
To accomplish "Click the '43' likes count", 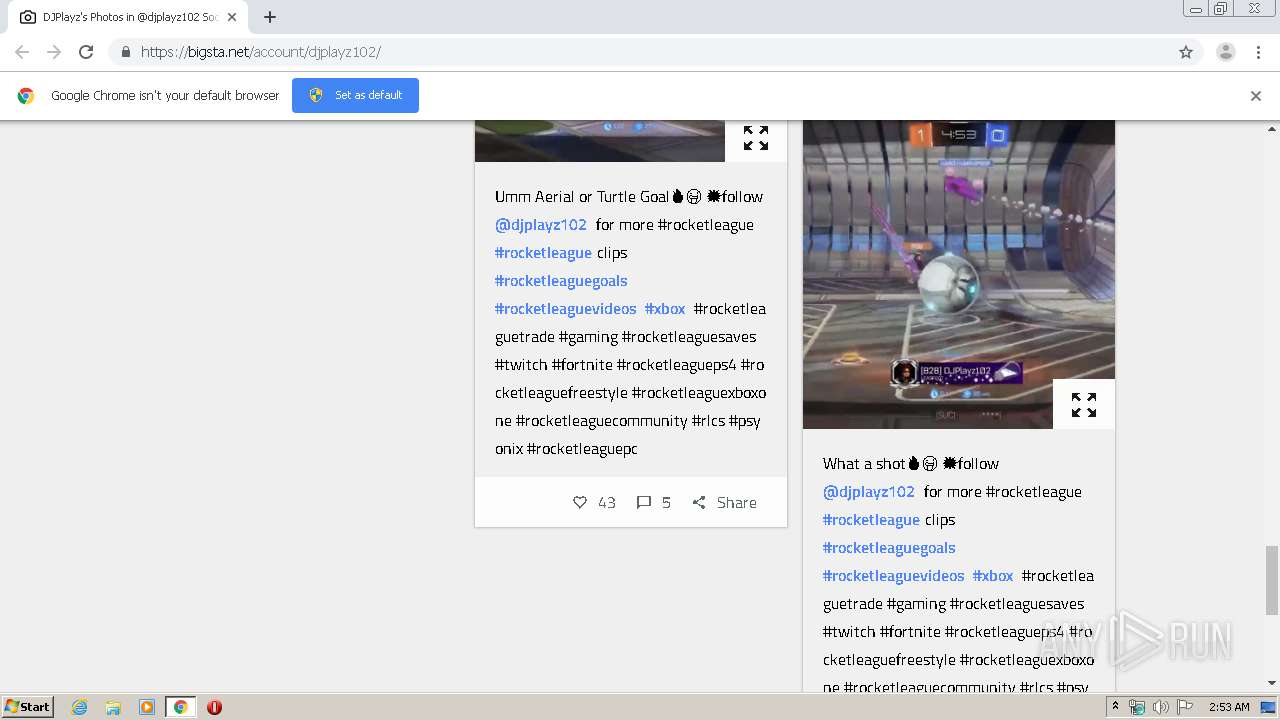I will (607, 502).
